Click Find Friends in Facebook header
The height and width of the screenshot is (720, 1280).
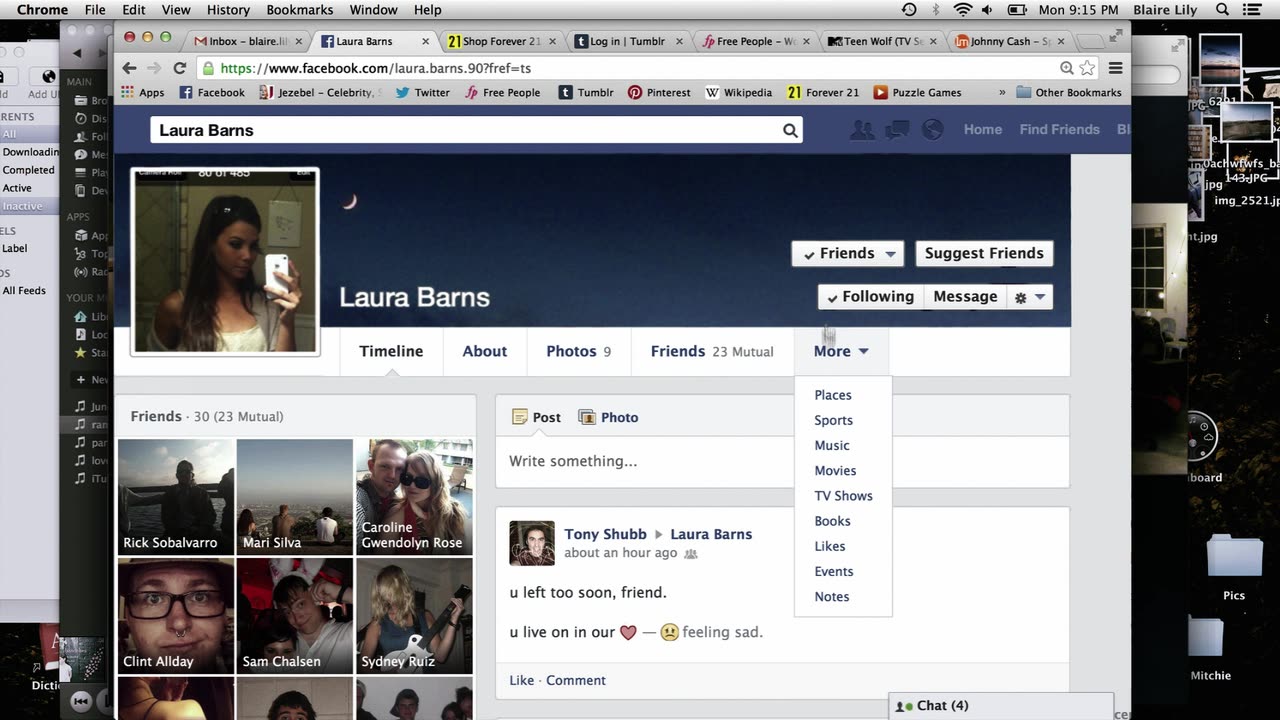pos(1059,129)
